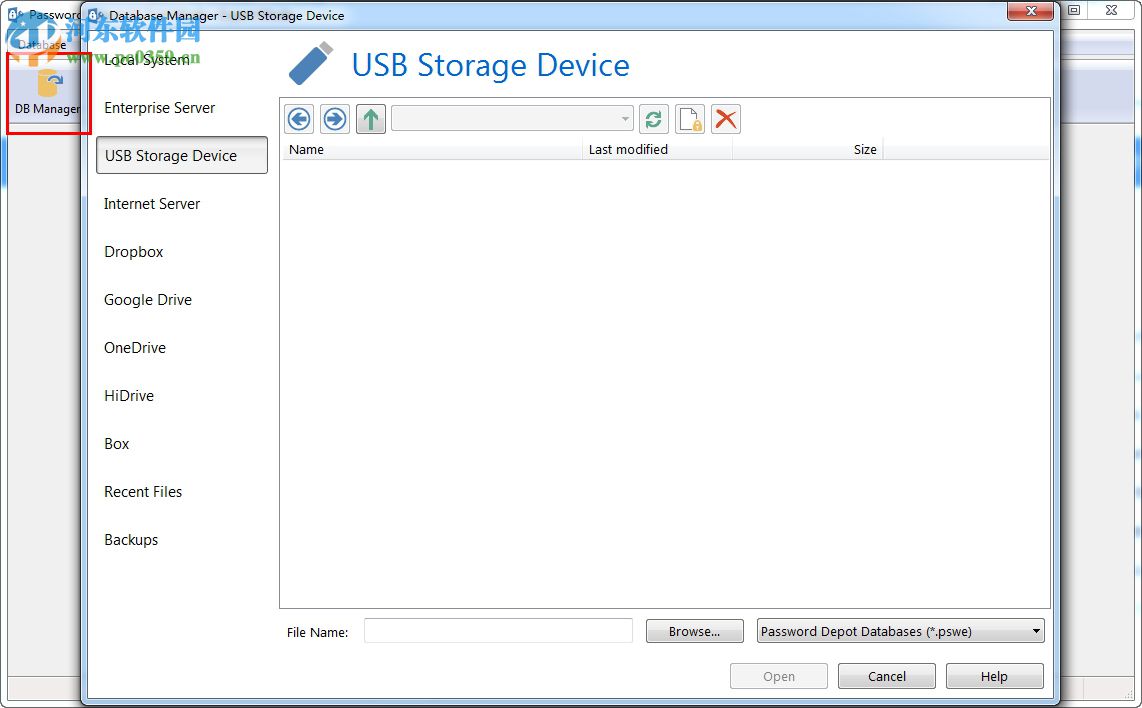Switch to the Enterprise Server tab
1142x708 pixels.
click(160, 108)
